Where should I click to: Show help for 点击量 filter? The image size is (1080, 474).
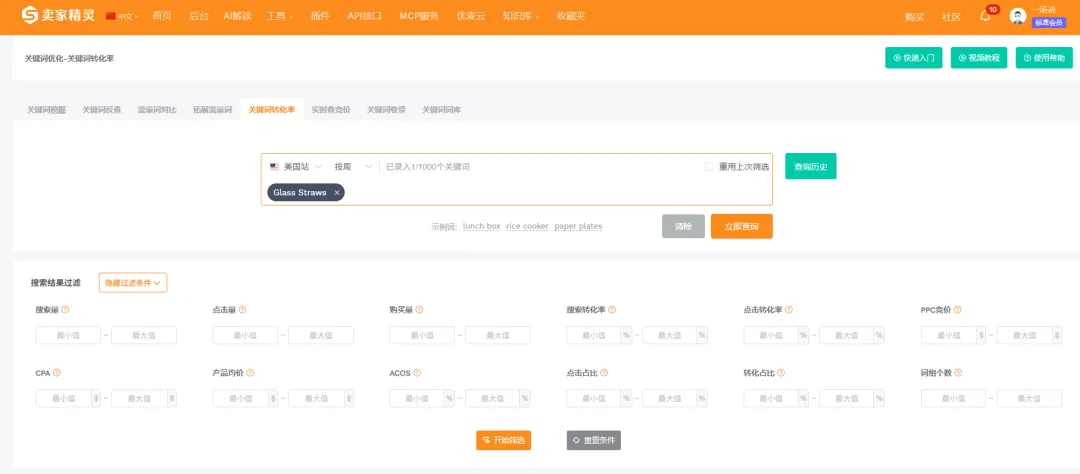[242, 310]
